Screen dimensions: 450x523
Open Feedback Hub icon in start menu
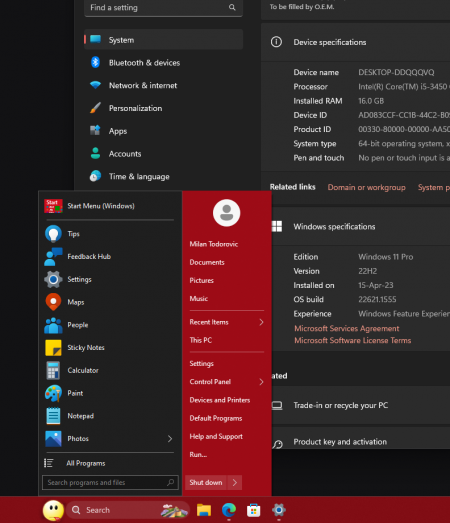tap(53, 256)
